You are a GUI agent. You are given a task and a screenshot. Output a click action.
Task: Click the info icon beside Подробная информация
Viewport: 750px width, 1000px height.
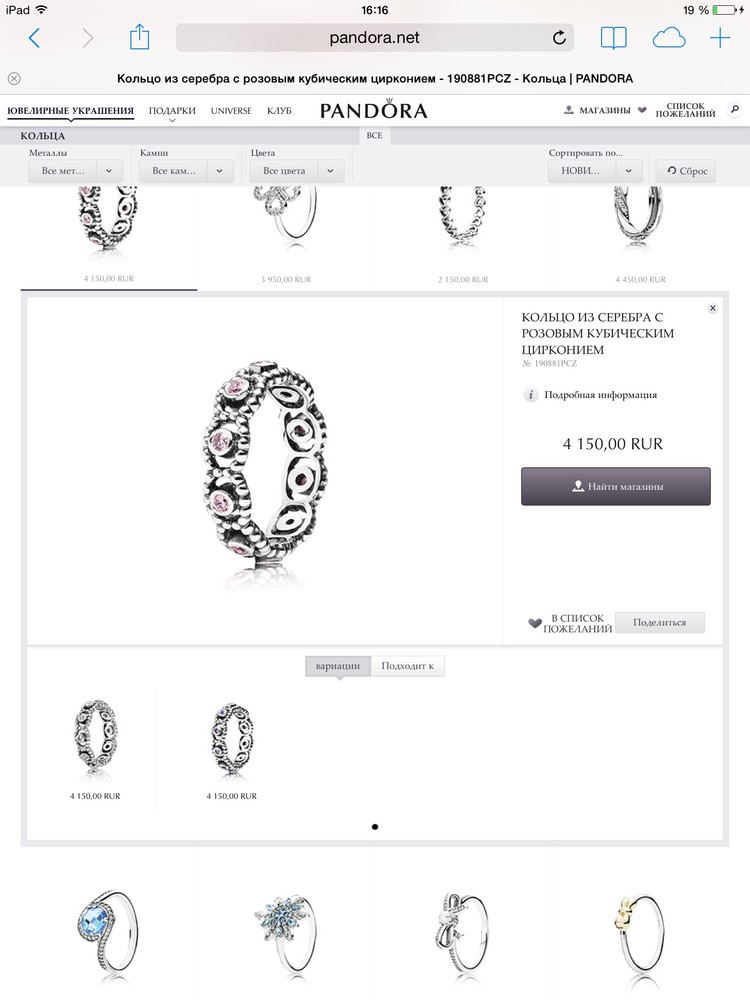click(x=531, y=395)
